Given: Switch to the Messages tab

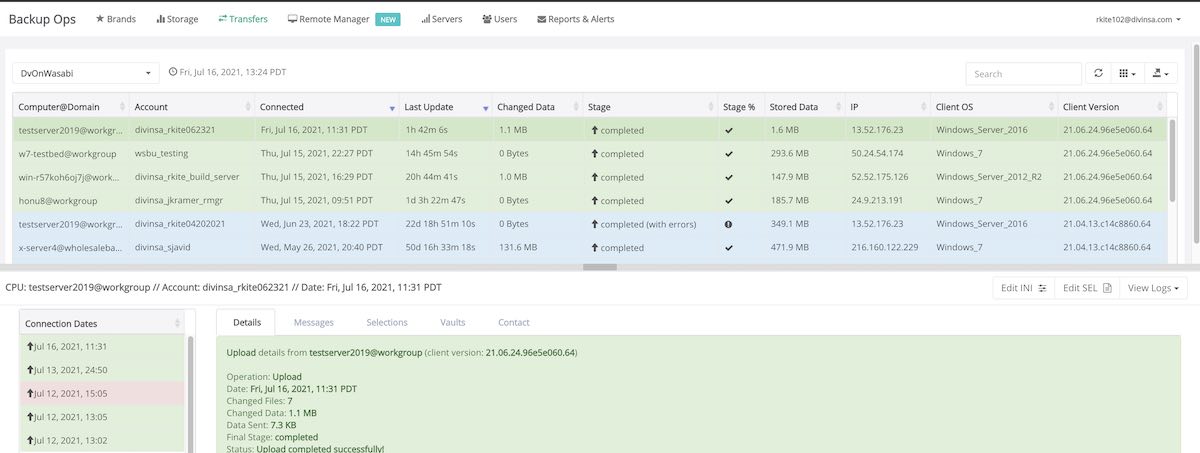Looking at the screenshot, I should (x=313, y=322).
